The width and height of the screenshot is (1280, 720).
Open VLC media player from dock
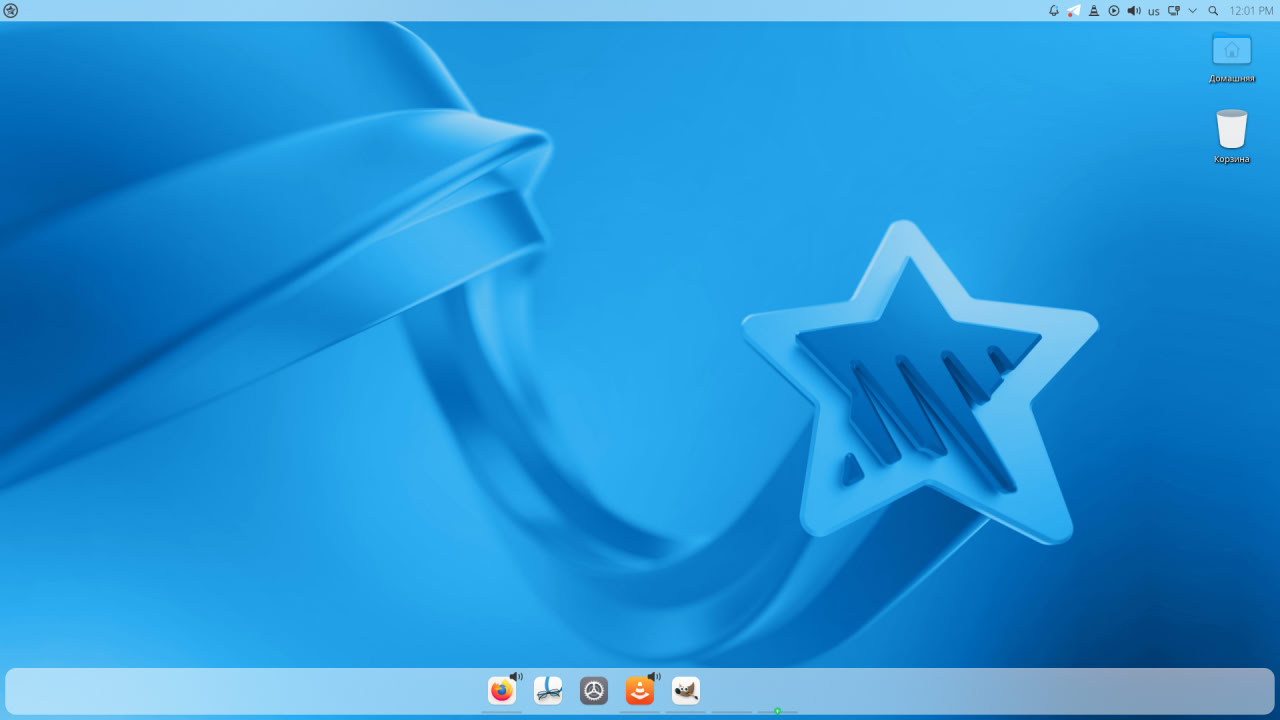640,691
